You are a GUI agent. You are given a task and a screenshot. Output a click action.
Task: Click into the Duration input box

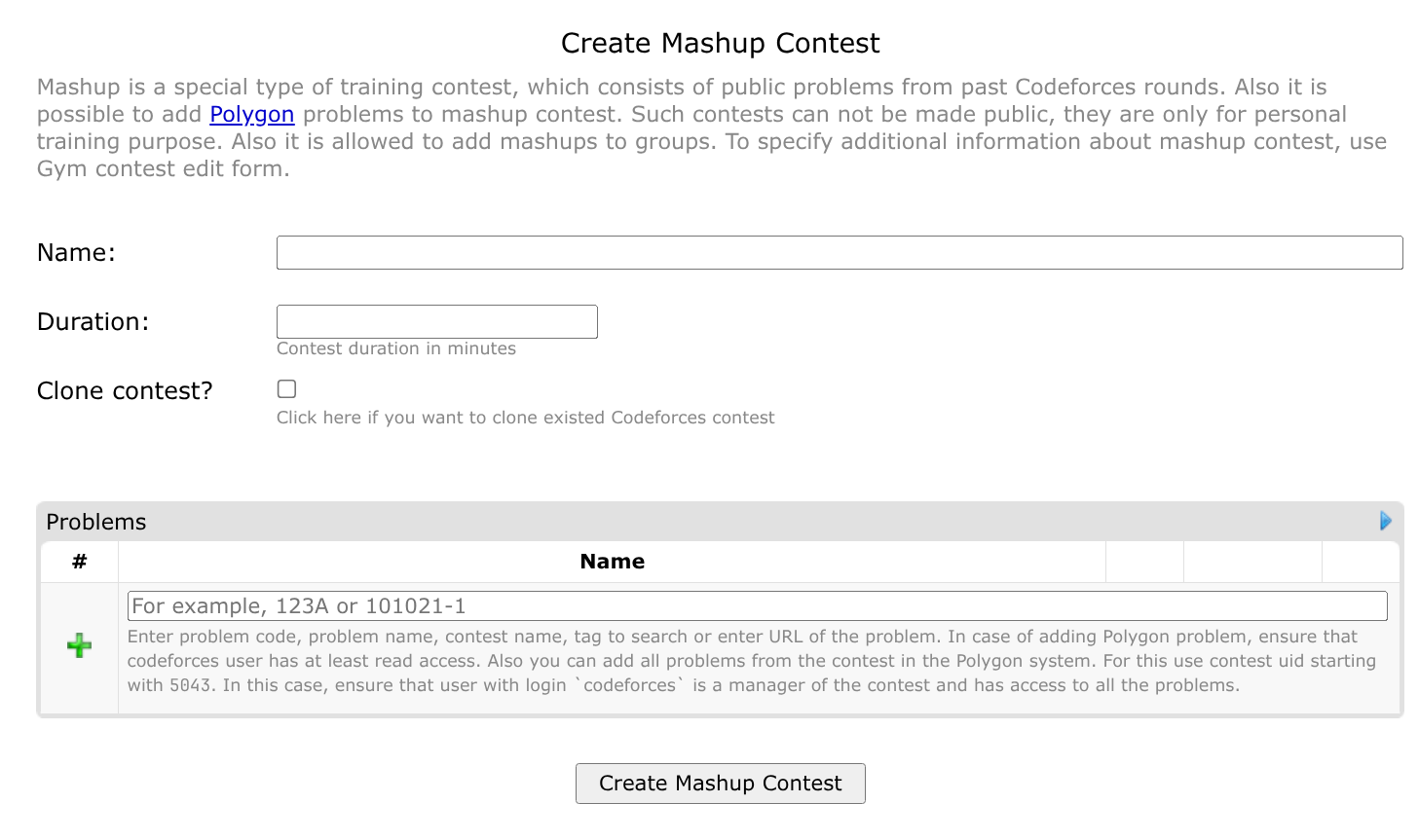436,322
